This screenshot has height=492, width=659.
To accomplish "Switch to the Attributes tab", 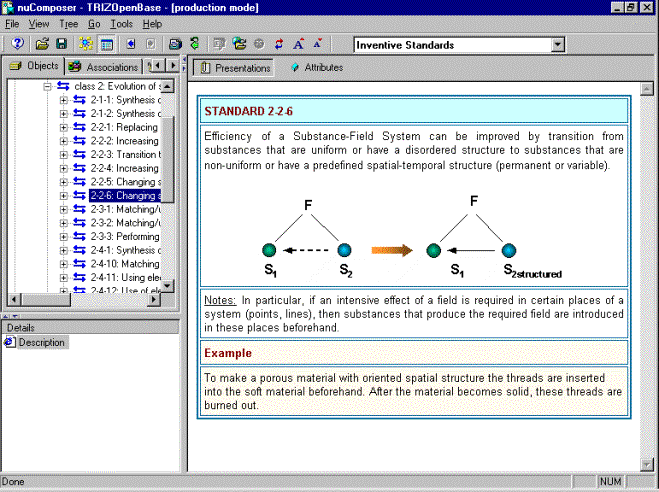I will (316, 68).
